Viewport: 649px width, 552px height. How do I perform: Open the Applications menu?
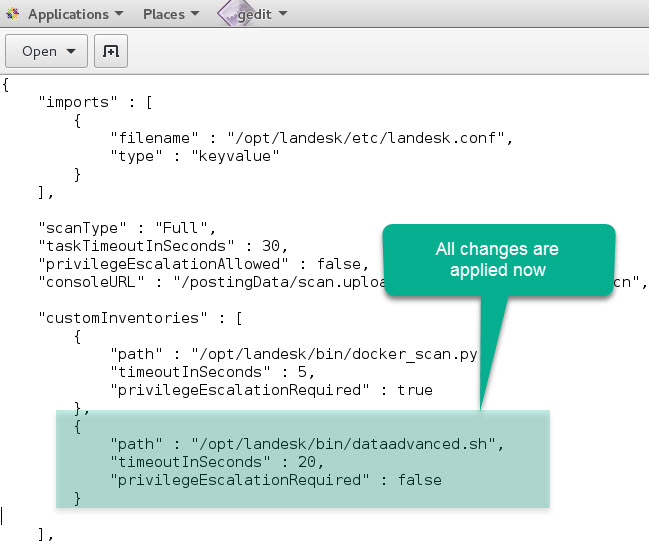tap(67, 14)
